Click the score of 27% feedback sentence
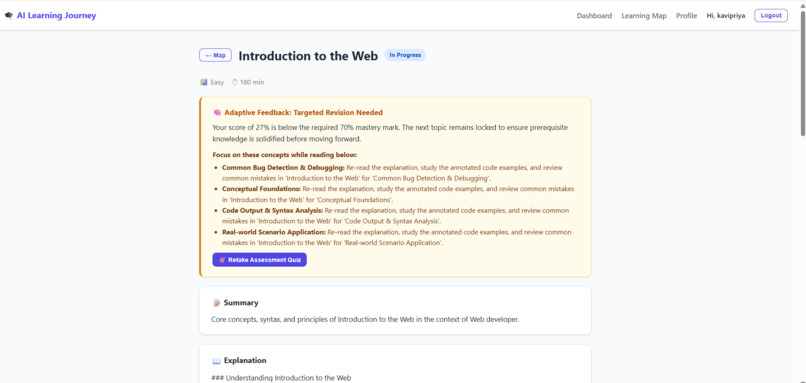 [x=390, y=133]
